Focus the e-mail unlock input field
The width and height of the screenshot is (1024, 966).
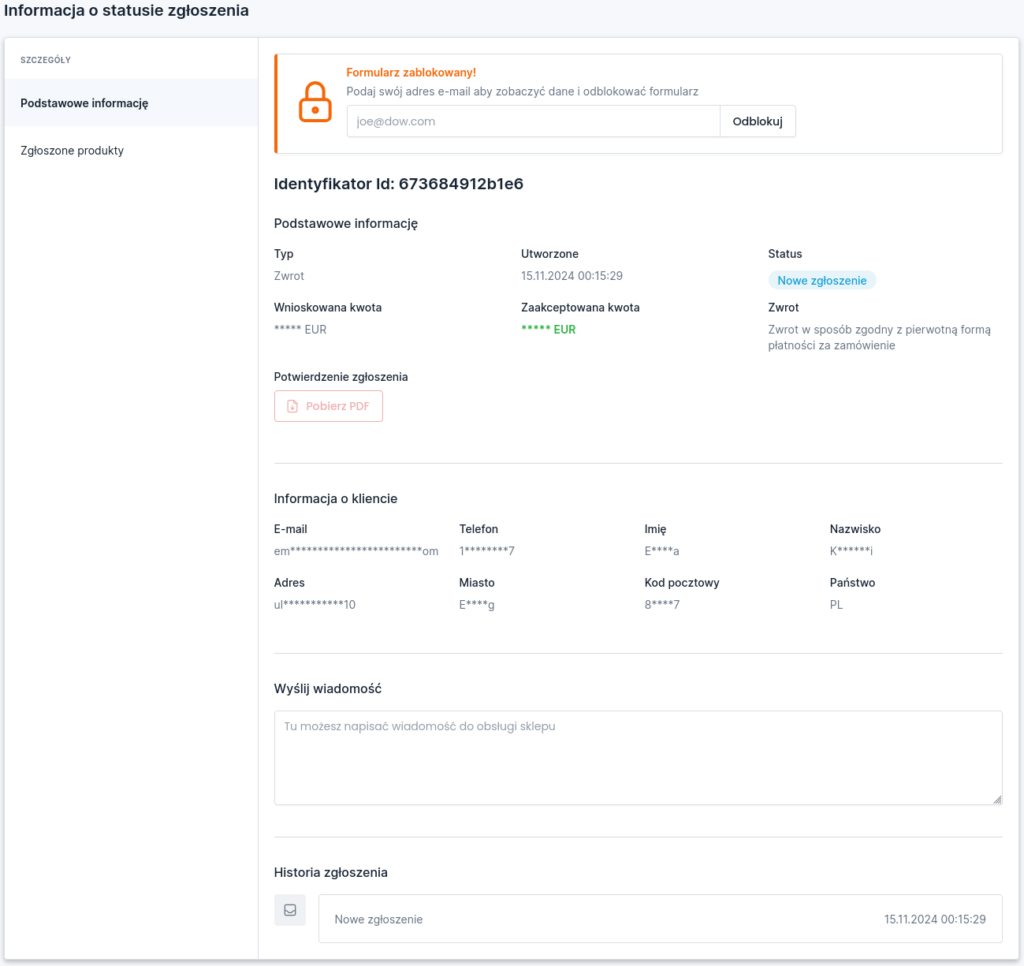(x=533, y=121)
